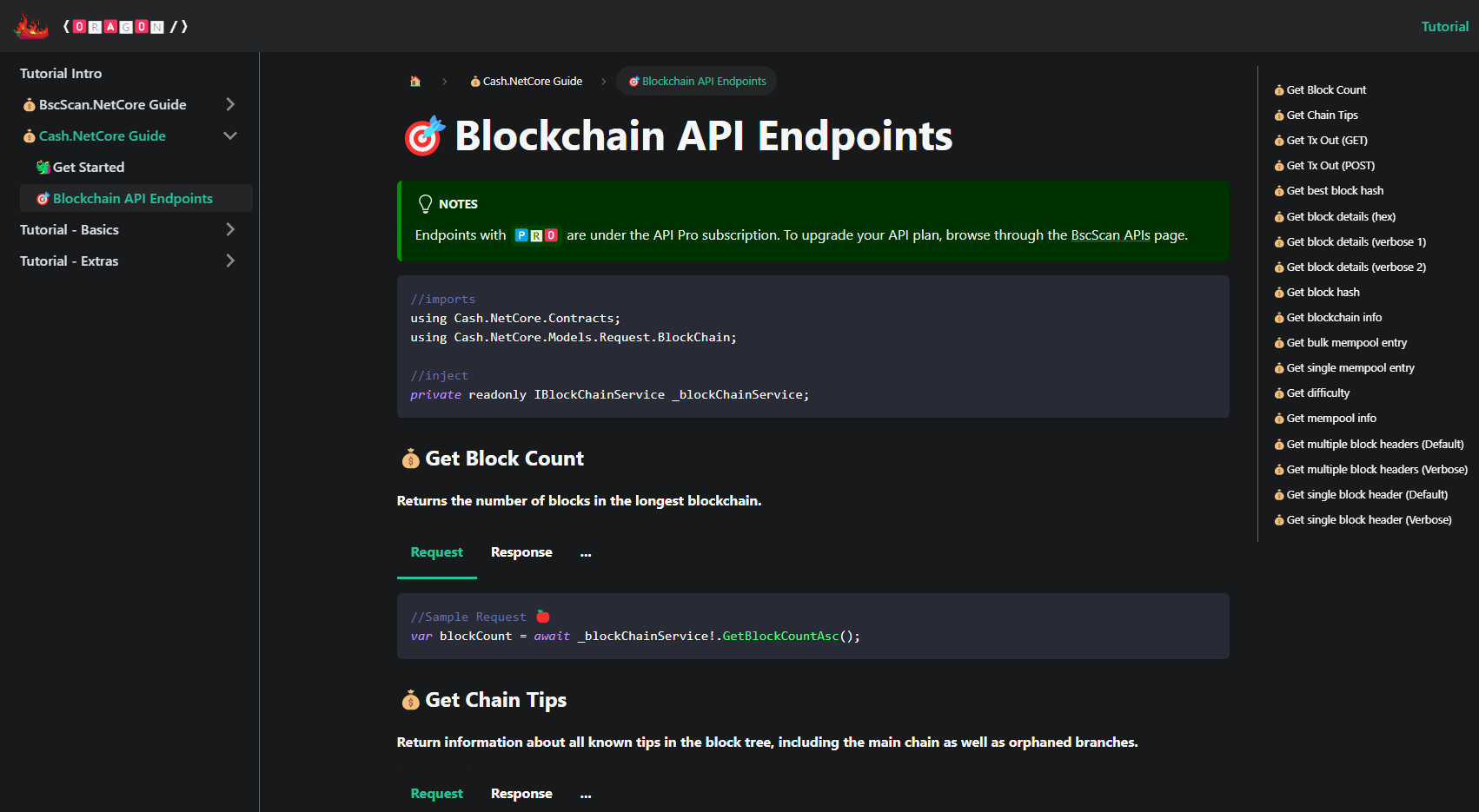Jump to Get Tx Out (POST) section
1479x812 pixels.
[1324, 166]
